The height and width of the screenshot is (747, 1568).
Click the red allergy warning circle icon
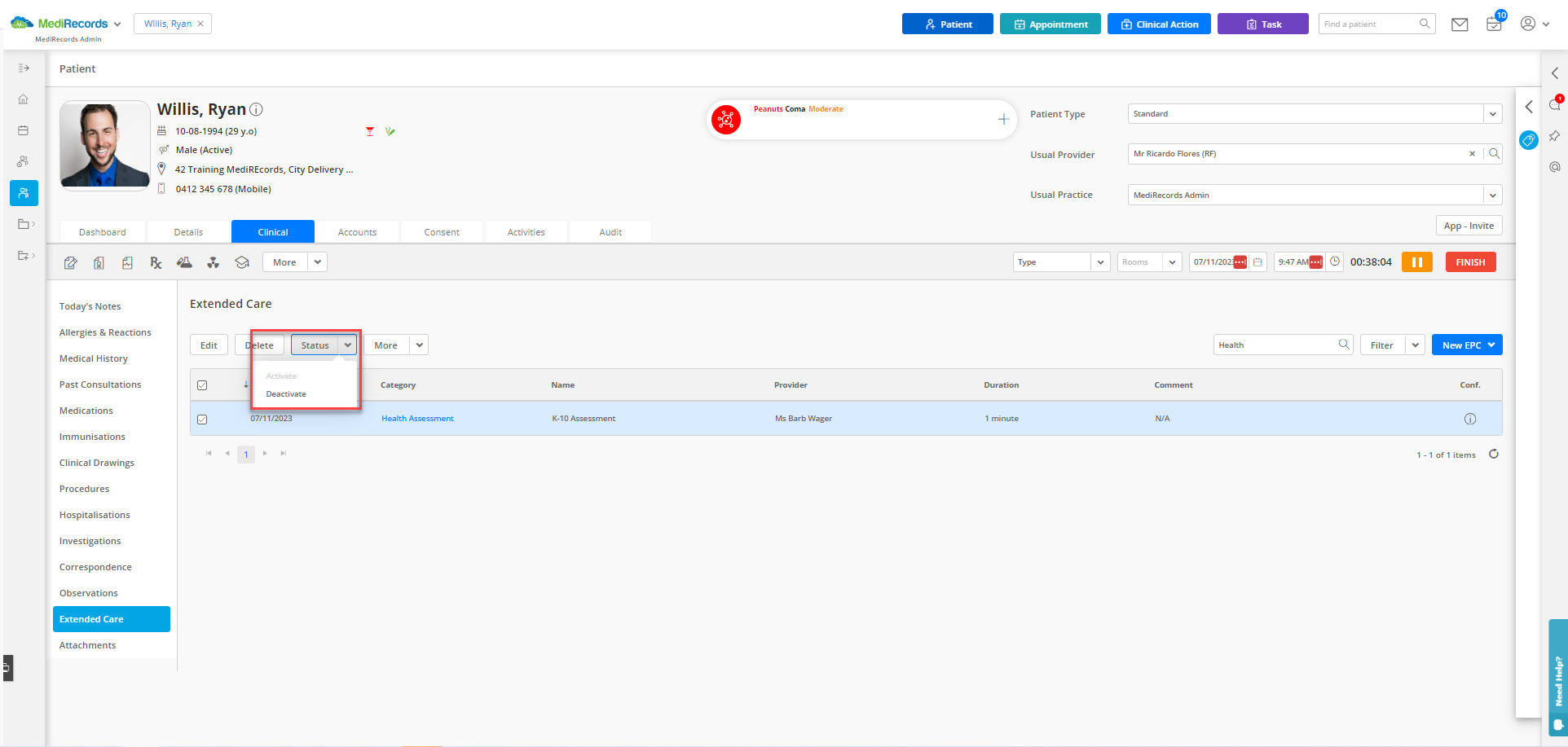click(x=725, y=120)
